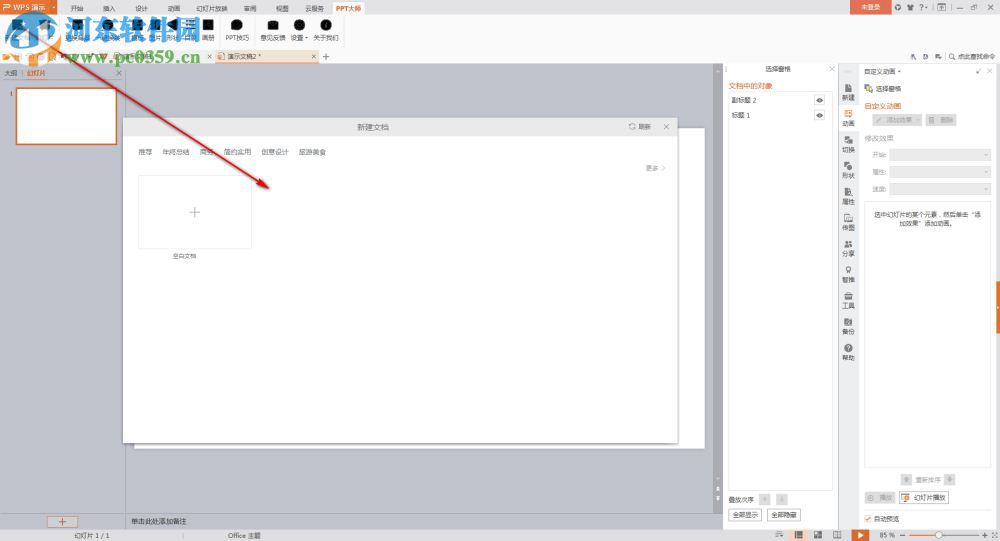Click 全部隐藏 button in selection pane

783,515
